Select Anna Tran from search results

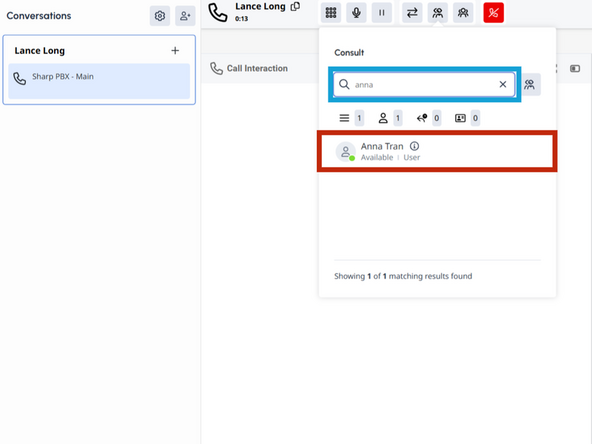(x=437, y=151)
